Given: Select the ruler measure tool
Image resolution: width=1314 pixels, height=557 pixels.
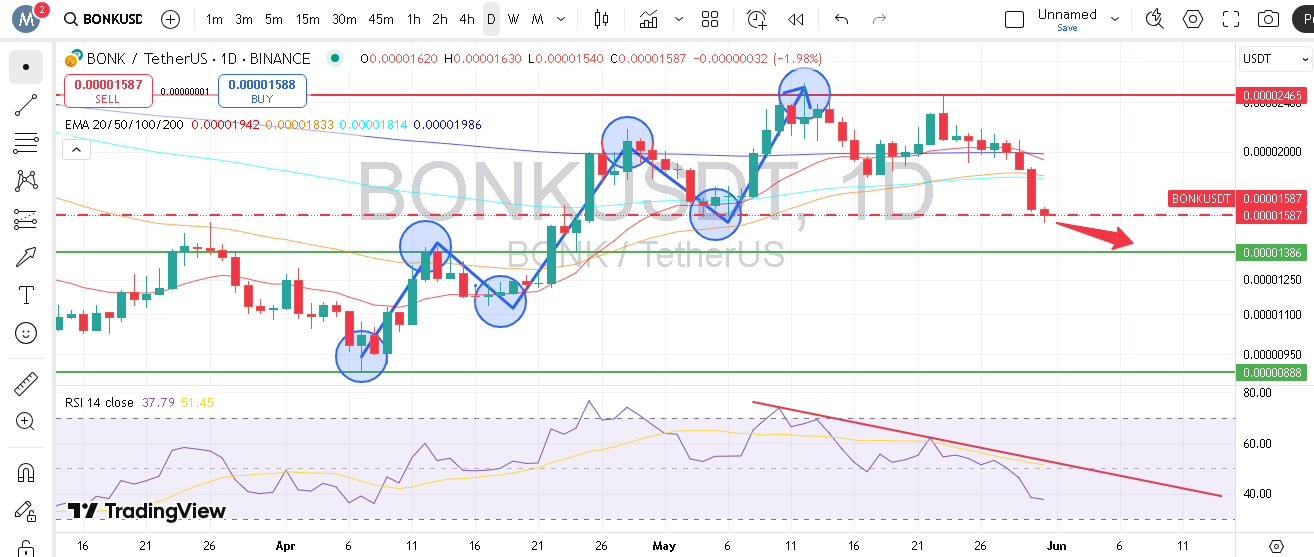Looking at the screenshot, I should [x=26, y=384].
